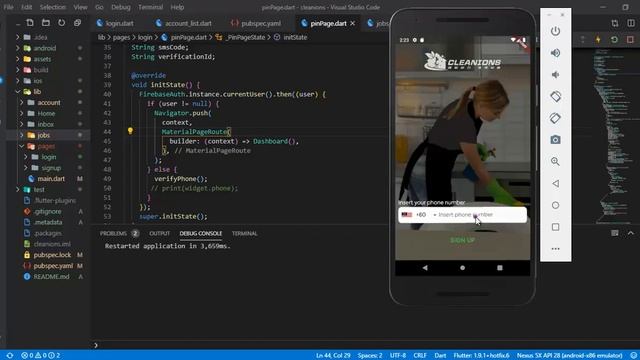640x360 pixels.
Task: Tap the SIGN UP button
Action: pos(462,240)
